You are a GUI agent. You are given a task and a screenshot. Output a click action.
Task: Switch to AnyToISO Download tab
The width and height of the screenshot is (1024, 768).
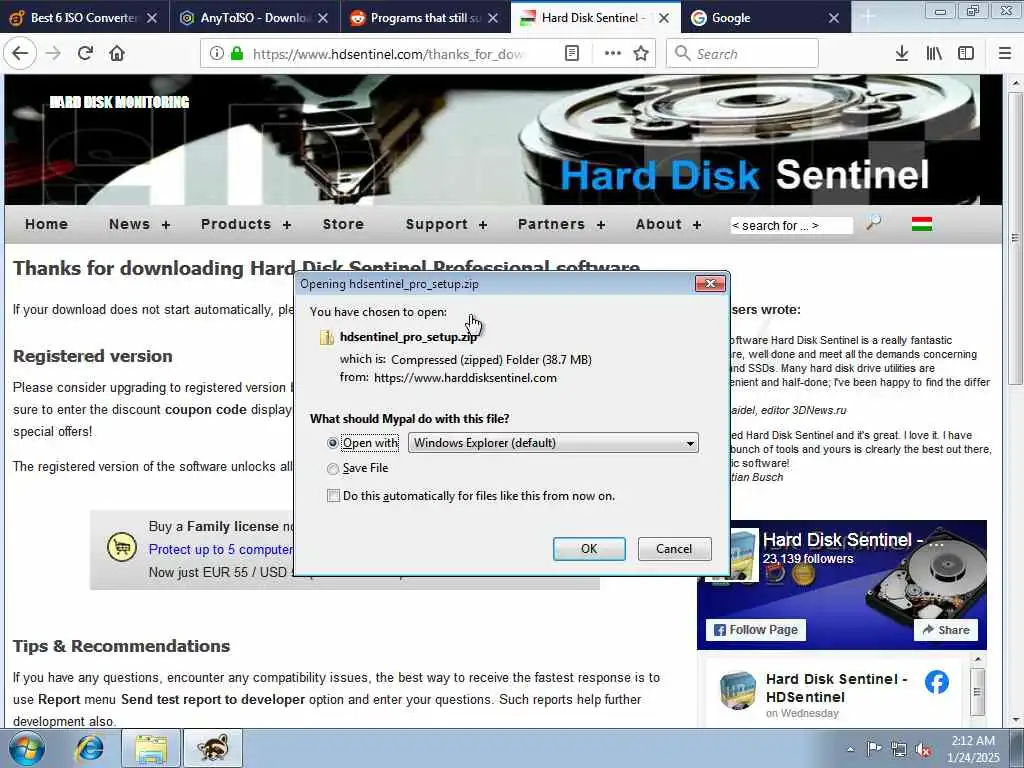[x=255, y=18]
